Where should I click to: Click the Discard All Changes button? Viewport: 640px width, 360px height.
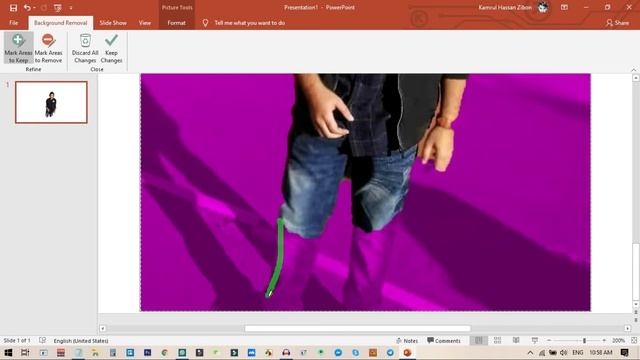point(85,48)
